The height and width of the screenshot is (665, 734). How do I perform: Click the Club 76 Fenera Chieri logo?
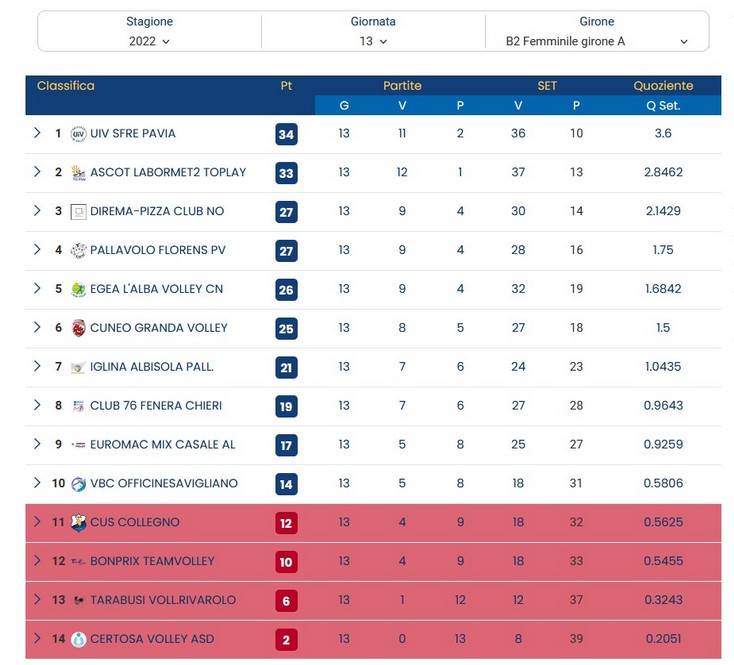(x=78, y=406)
